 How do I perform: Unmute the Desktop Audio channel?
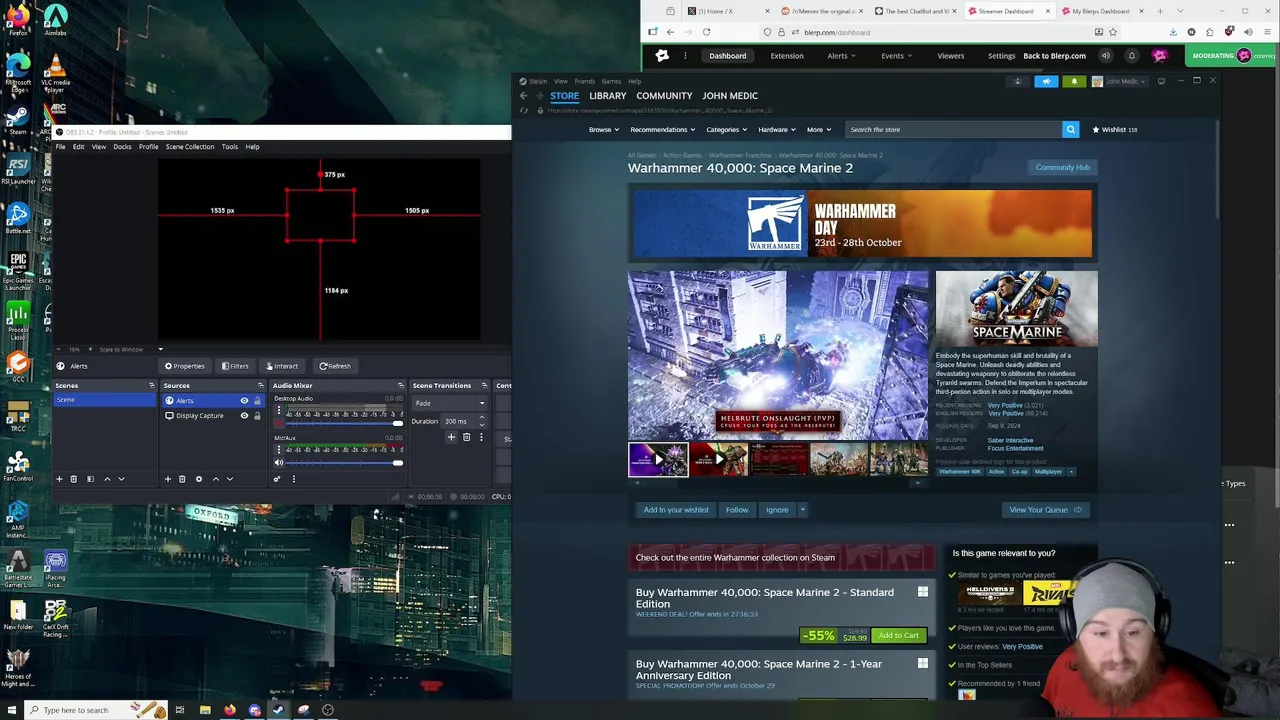279,423
